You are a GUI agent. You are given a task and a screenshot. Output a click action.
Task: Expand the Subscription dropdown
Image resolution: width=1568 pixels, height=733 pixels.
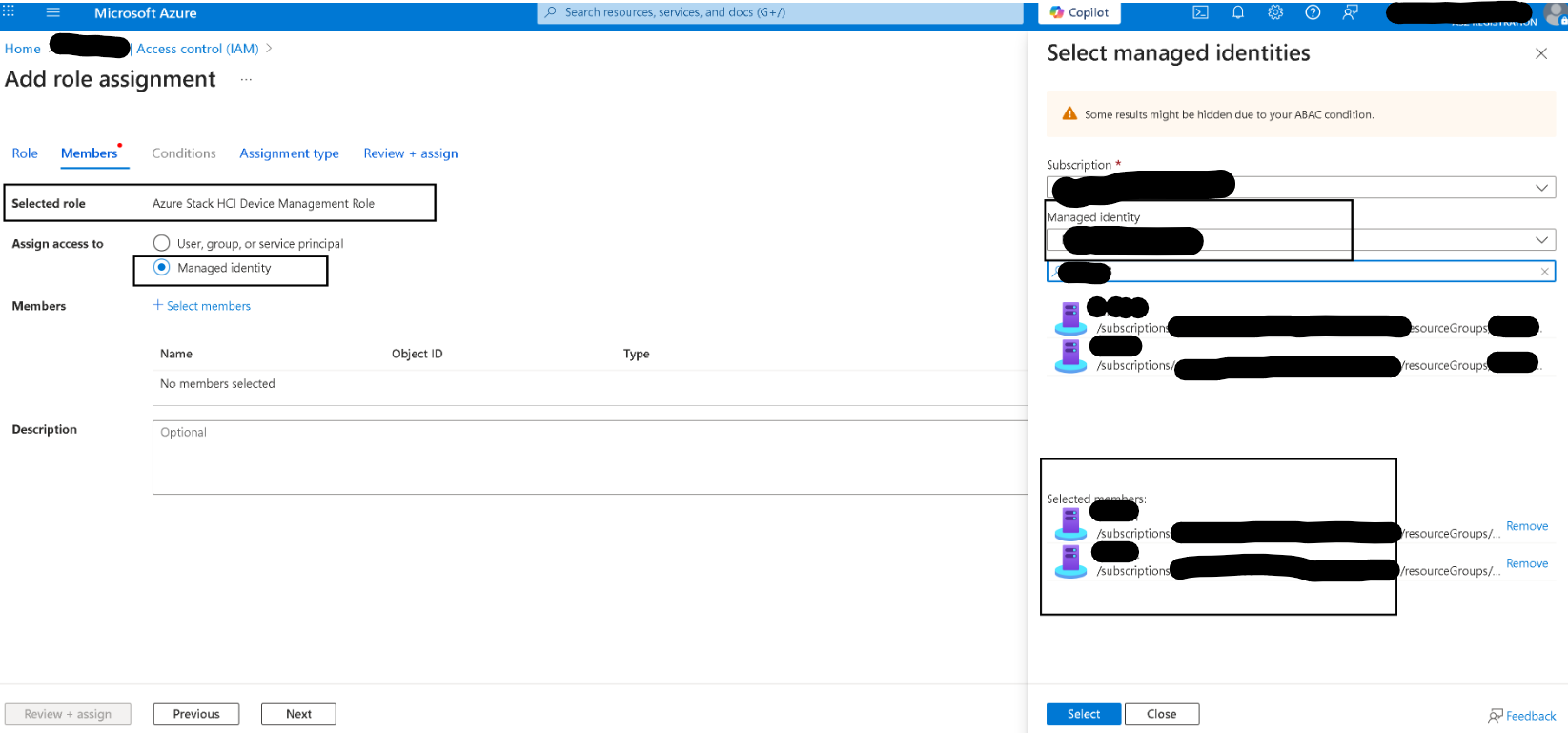tap(1540, 188)
